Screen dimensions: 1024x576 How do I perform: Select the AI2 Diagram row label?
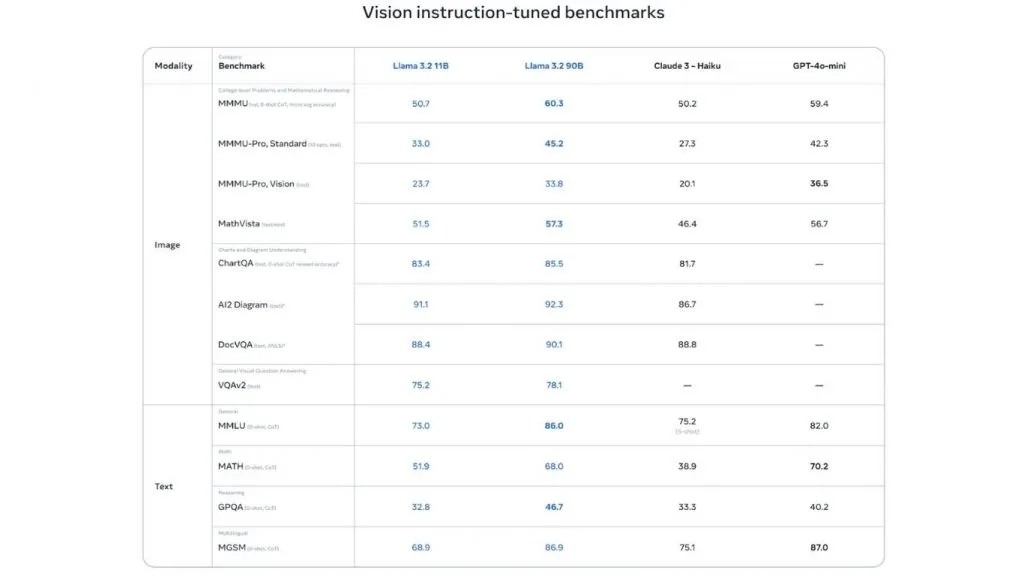click(243, 305)
